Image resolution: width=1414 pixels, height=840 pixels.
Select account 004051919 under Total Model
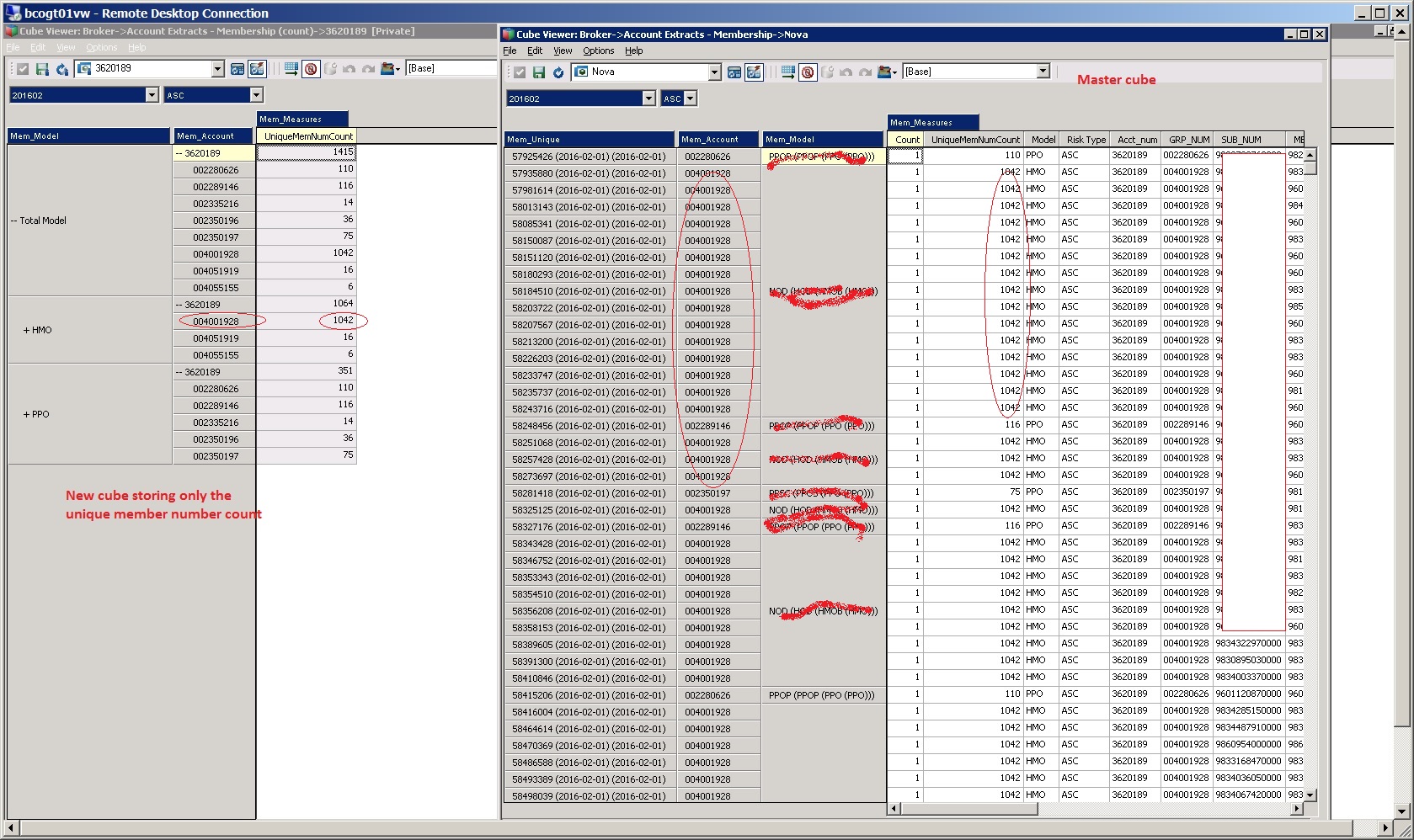[x=215, y=271]
